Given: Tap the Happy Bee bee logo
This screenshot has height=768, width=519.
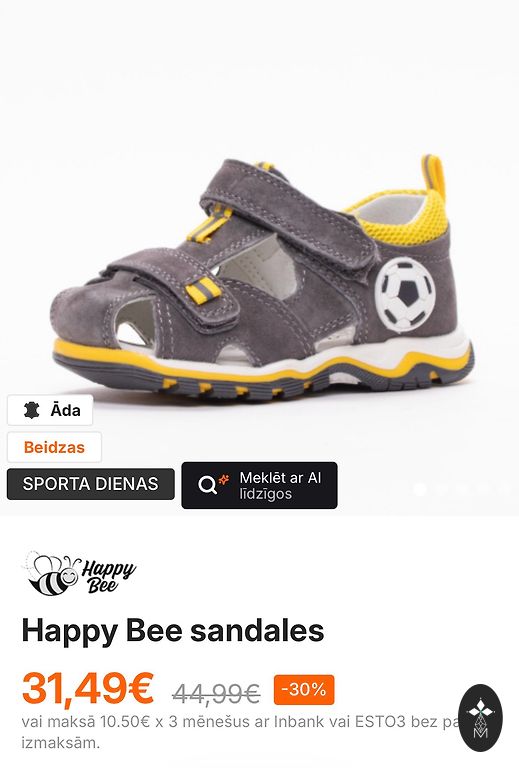Looking at the screenshot, I should [50, 573].
